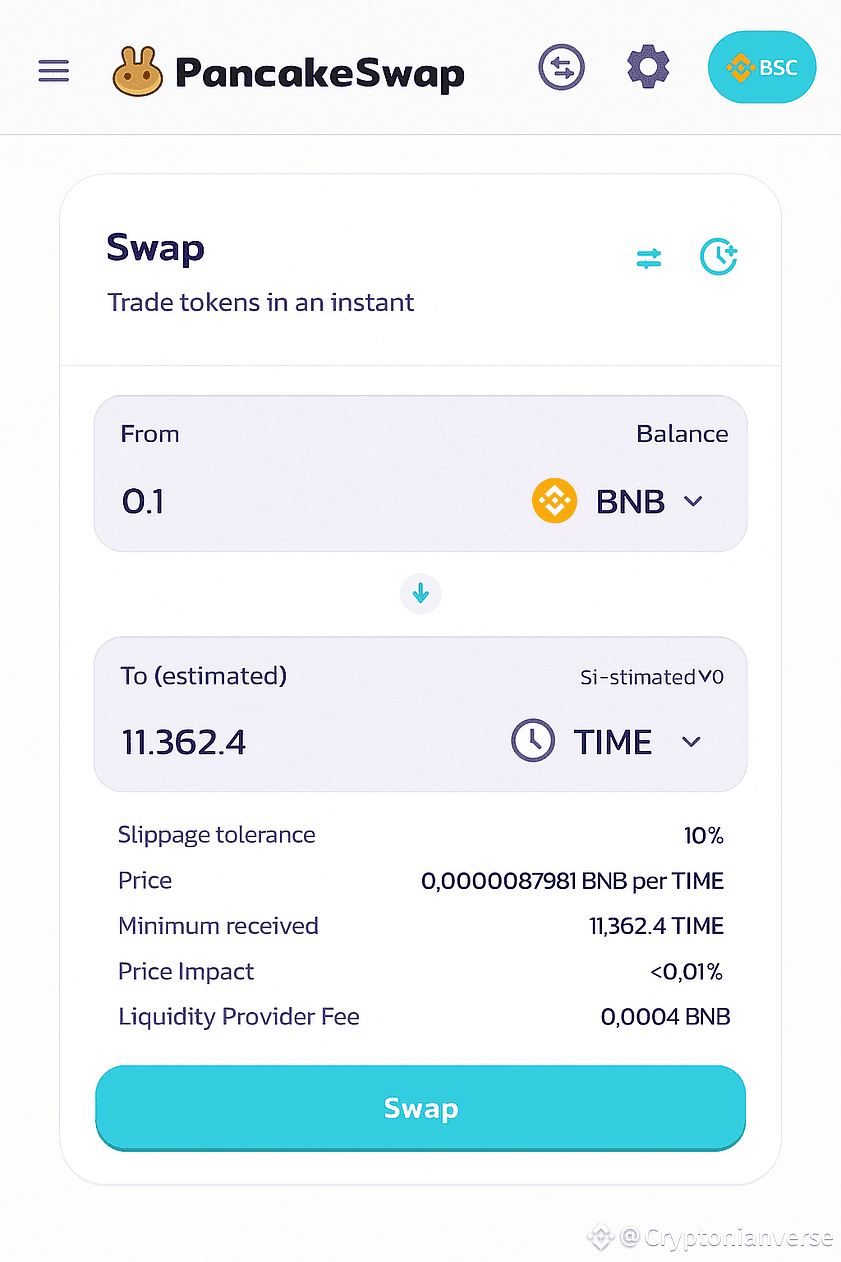Click the PancakeSwap home title
This screenshot has width=841, height=1262.
pos(319,72)
